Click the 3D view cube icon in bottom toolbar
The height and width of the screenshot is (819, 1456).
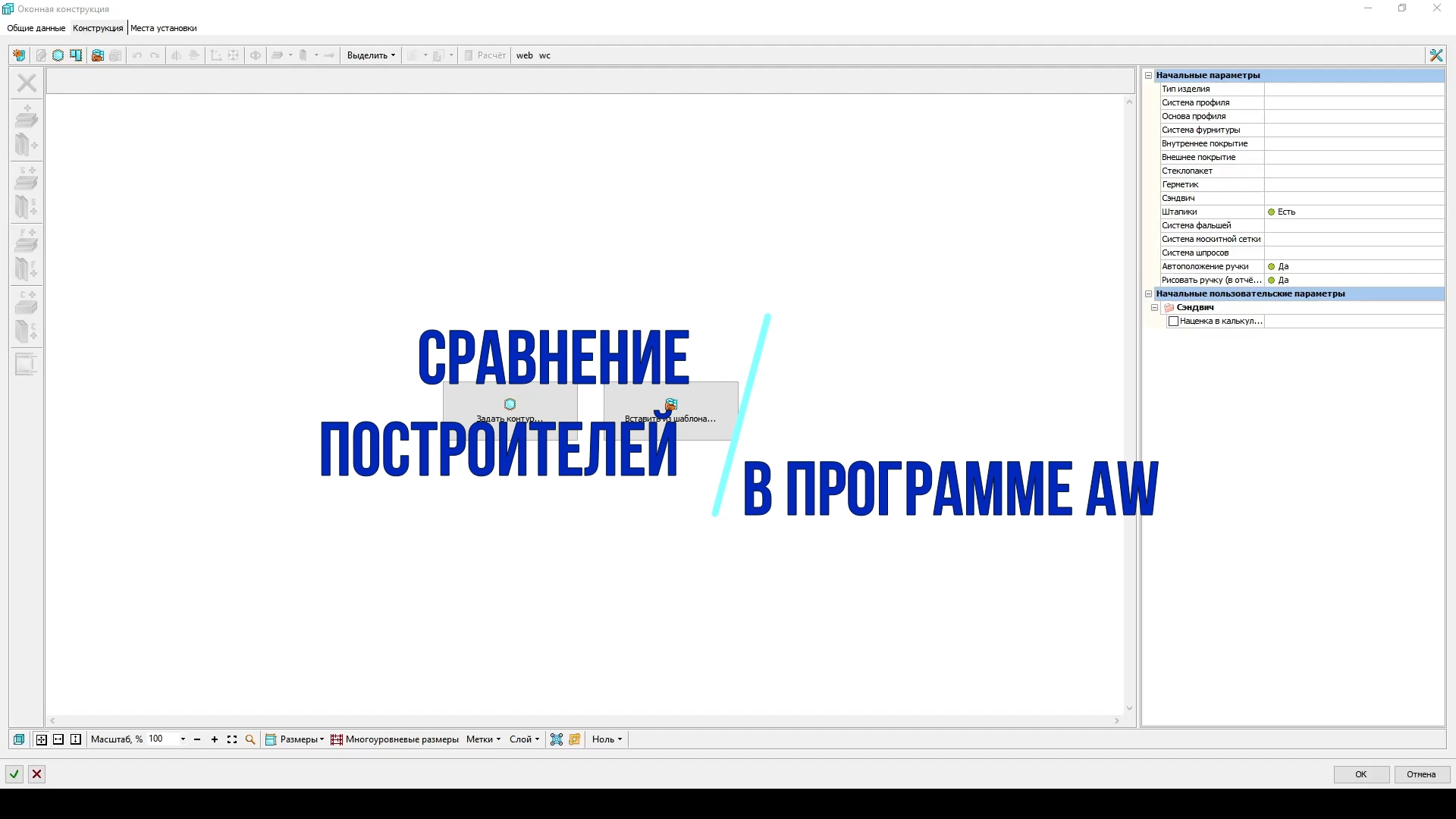point(19,739)
